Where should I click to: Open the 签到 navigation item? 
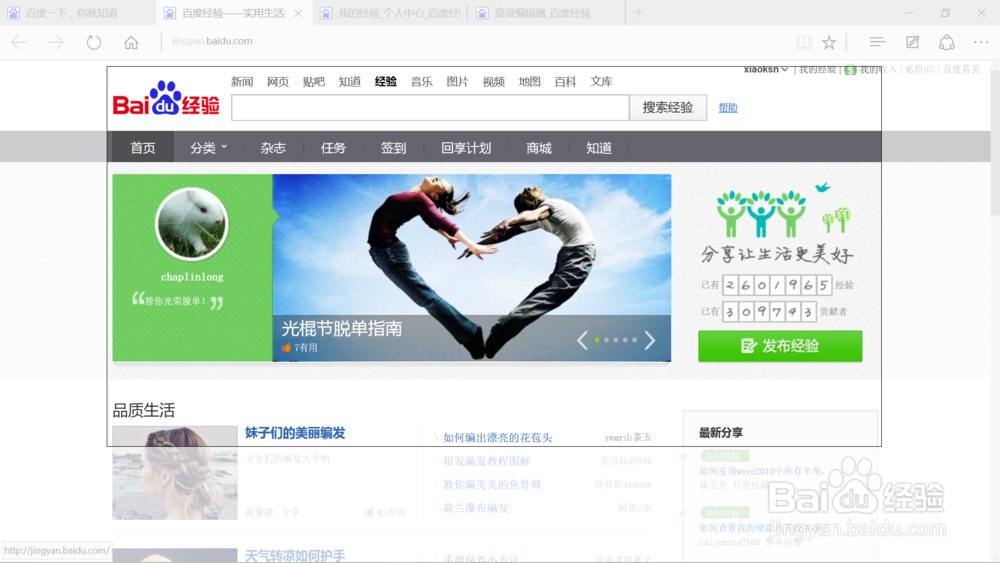click(393, 148)
